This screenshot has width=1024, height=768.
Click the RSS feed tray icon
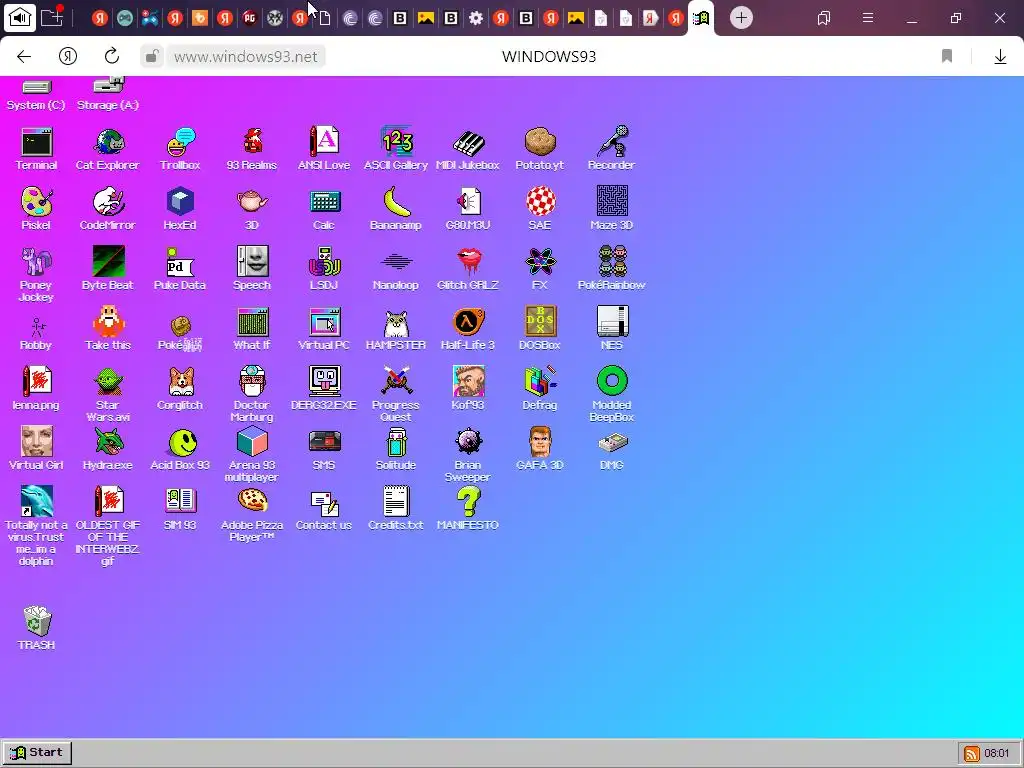[972, 754]
